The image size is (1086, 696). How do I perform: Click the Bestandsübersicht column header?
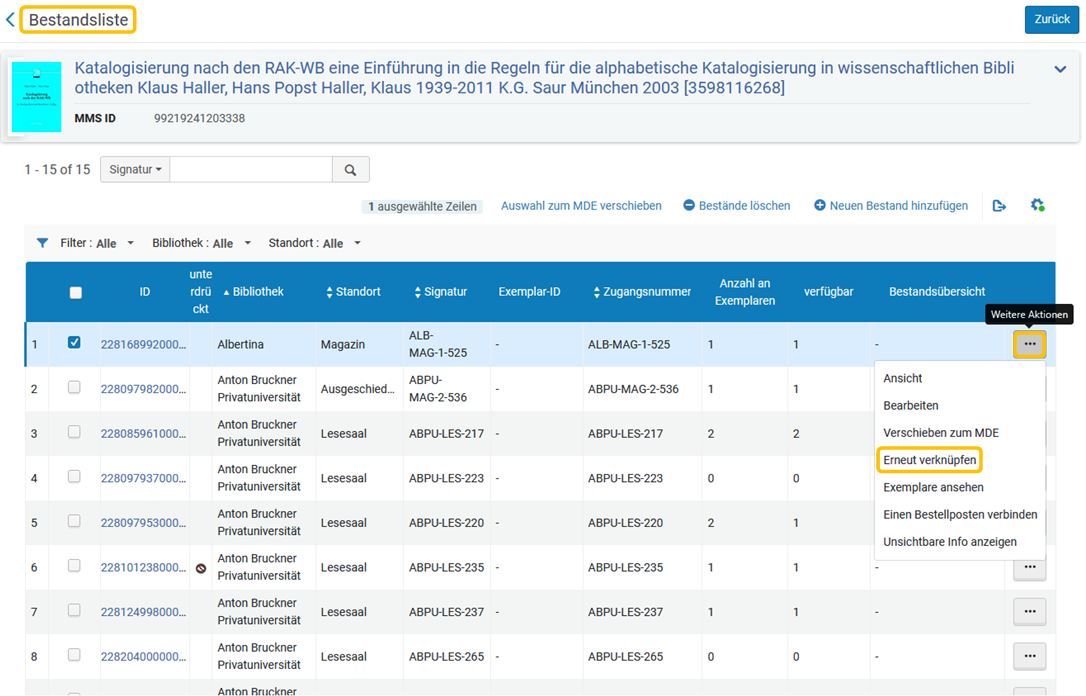[936, 292]
